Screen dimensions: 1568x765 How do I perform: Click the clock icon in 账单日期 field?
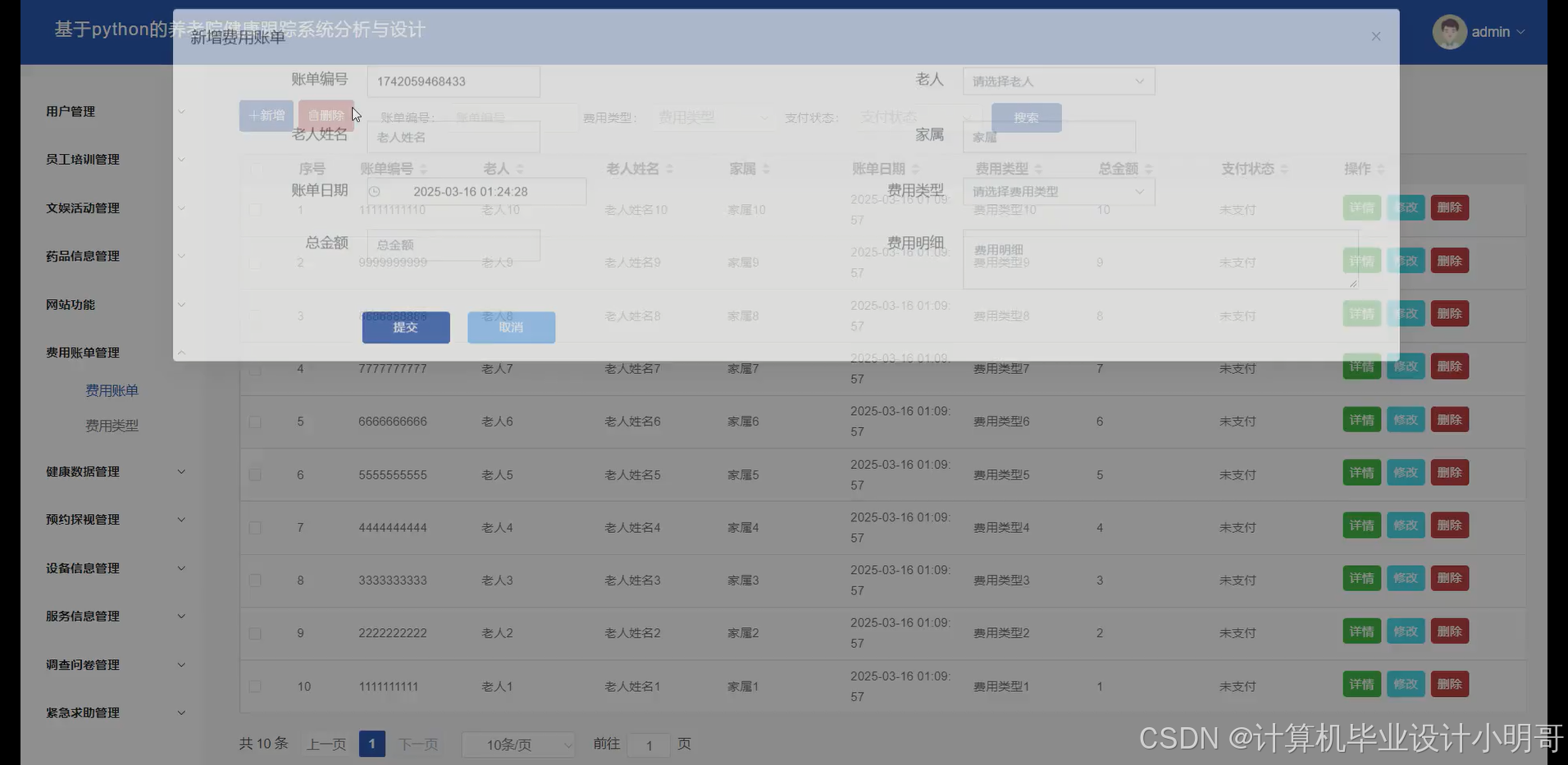[x=376, y=191]
